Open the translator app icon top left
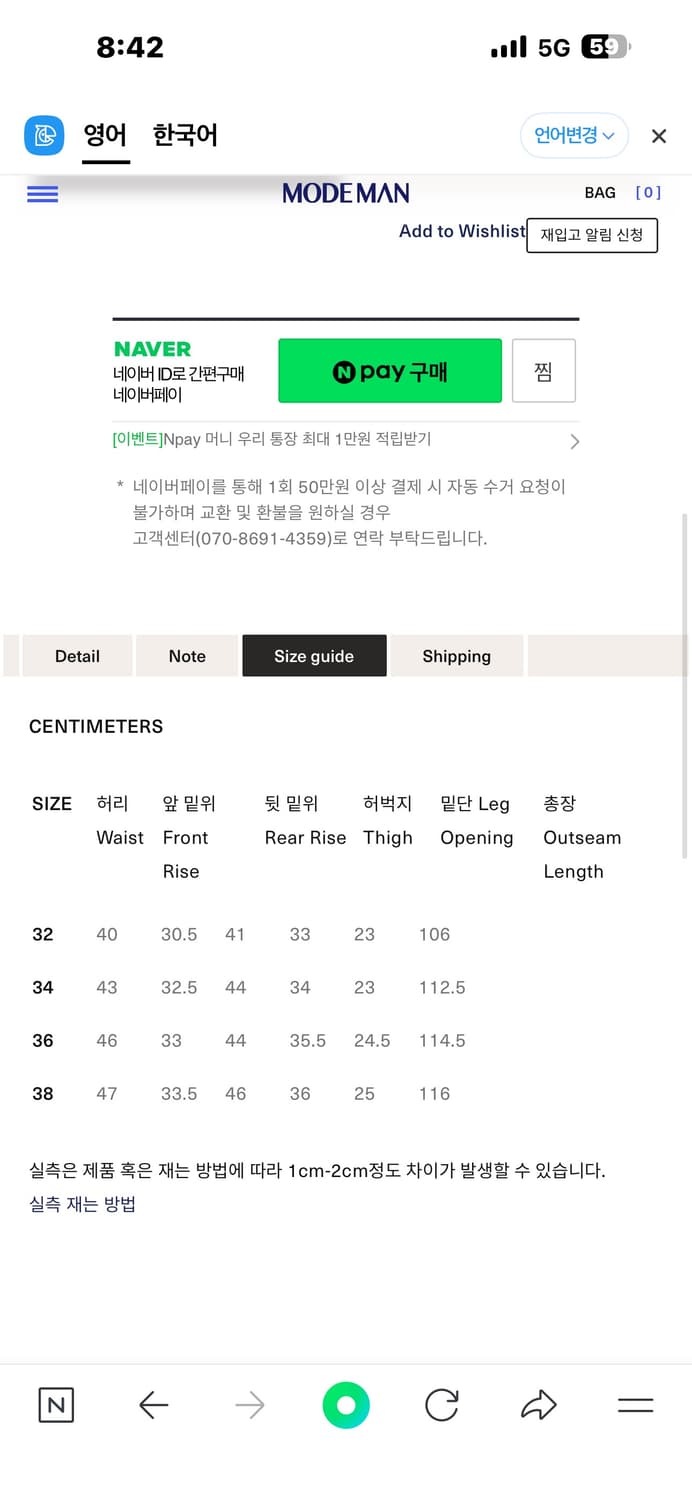 tap(41, 135)
